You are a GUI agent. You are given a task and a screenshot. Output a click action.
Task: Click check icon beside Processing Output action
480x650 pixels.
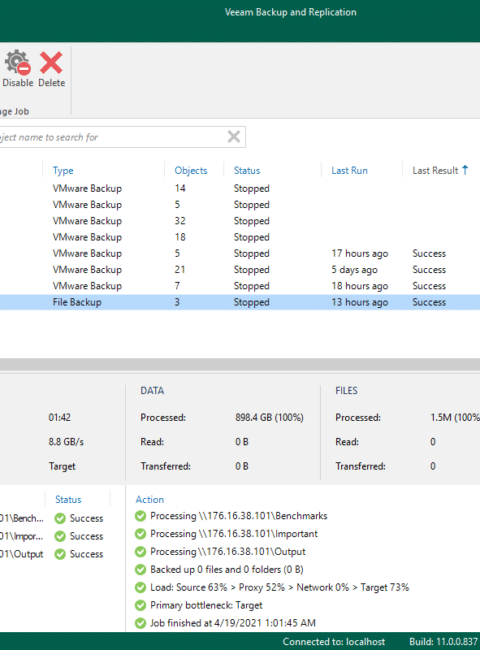click(141, 551)
